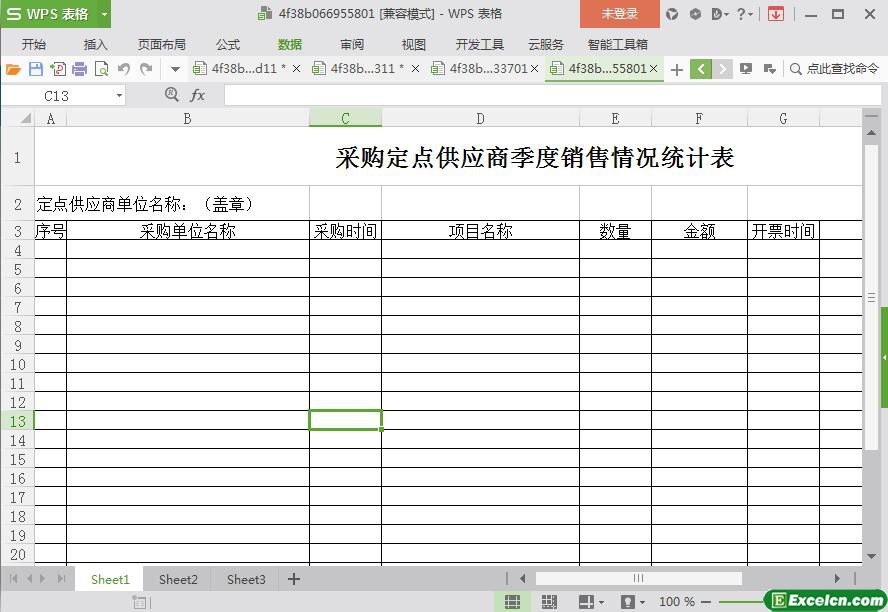888x612 pixels.
Task: Open the 视图 ribbon tab
Action: pyautogui.click(x=413, y=44)
